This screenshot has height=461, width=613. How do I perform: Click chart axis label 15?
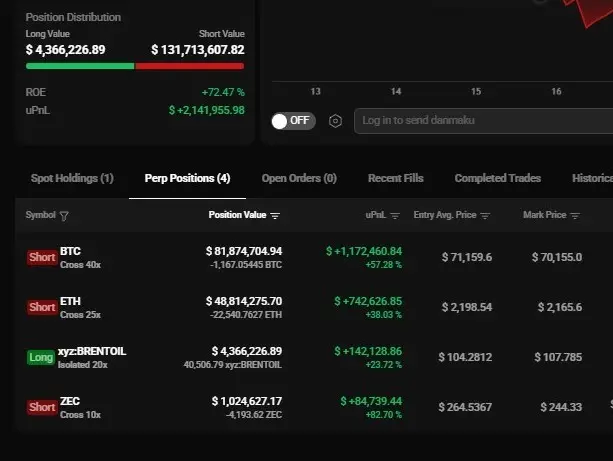476,91
